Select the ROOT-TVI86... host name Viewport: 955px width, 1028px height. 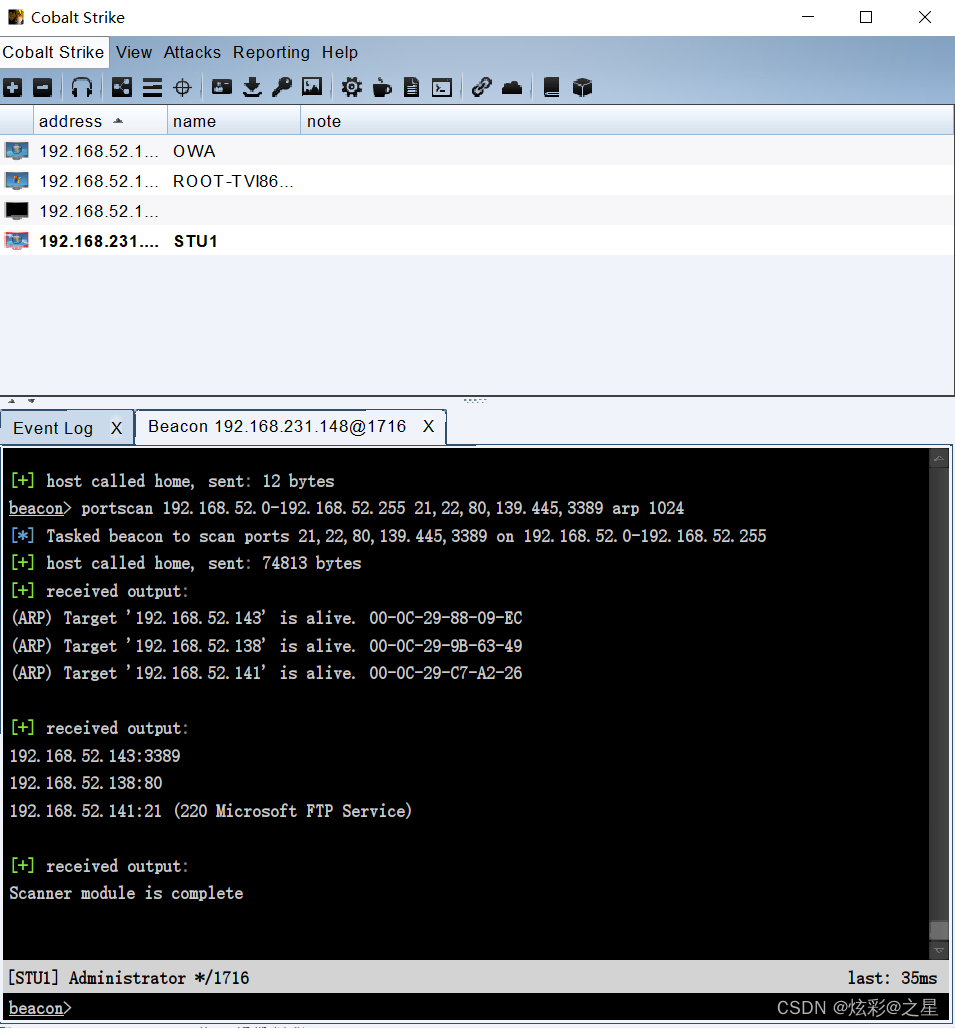pos(233,182)
